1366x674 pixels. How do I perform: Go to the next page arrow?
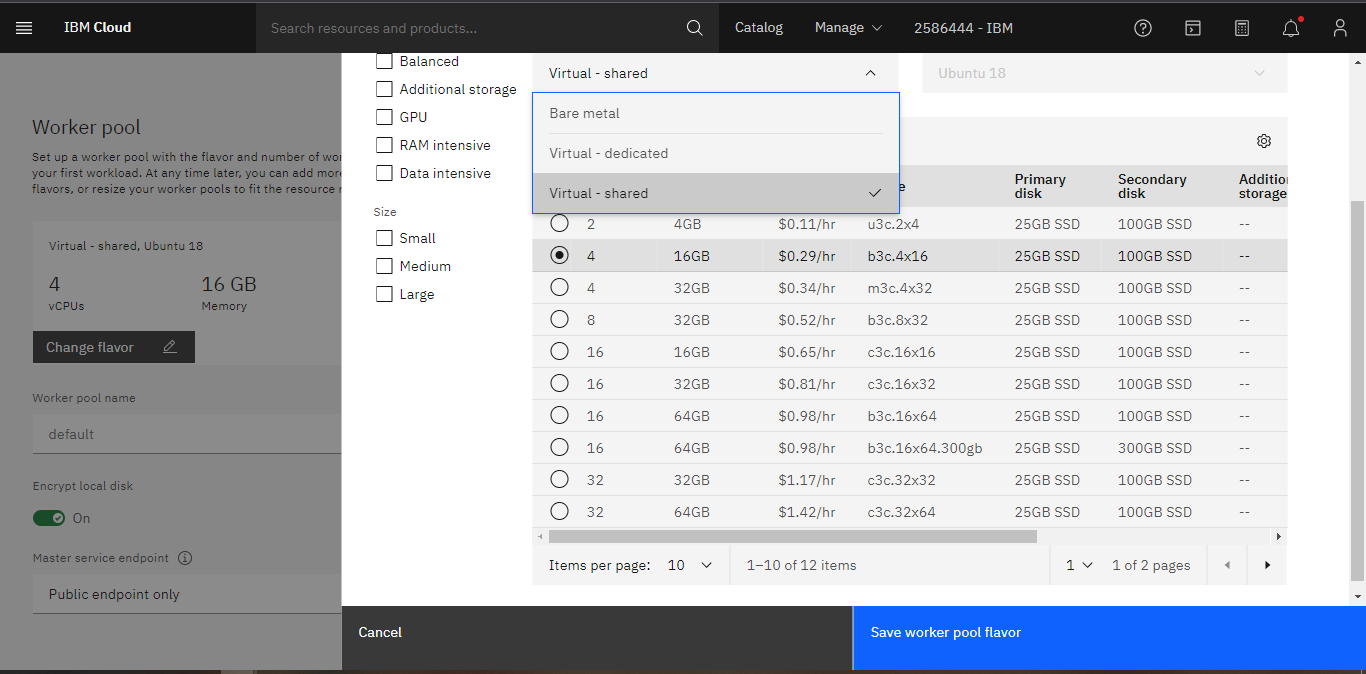click(x=1267, y=565)
